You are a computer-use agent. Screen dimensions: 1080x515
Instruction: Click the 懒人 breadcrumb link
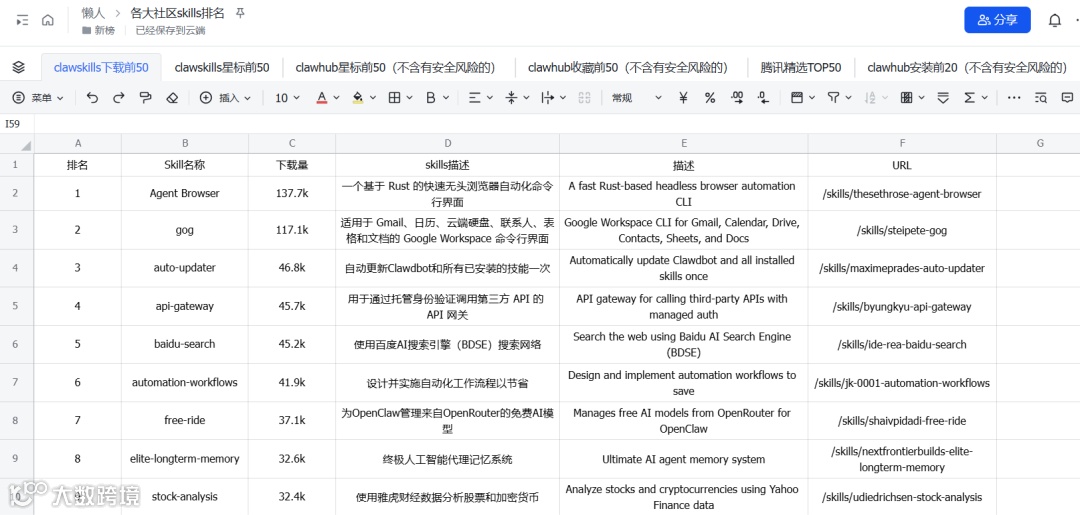click(x=93, y=13)
